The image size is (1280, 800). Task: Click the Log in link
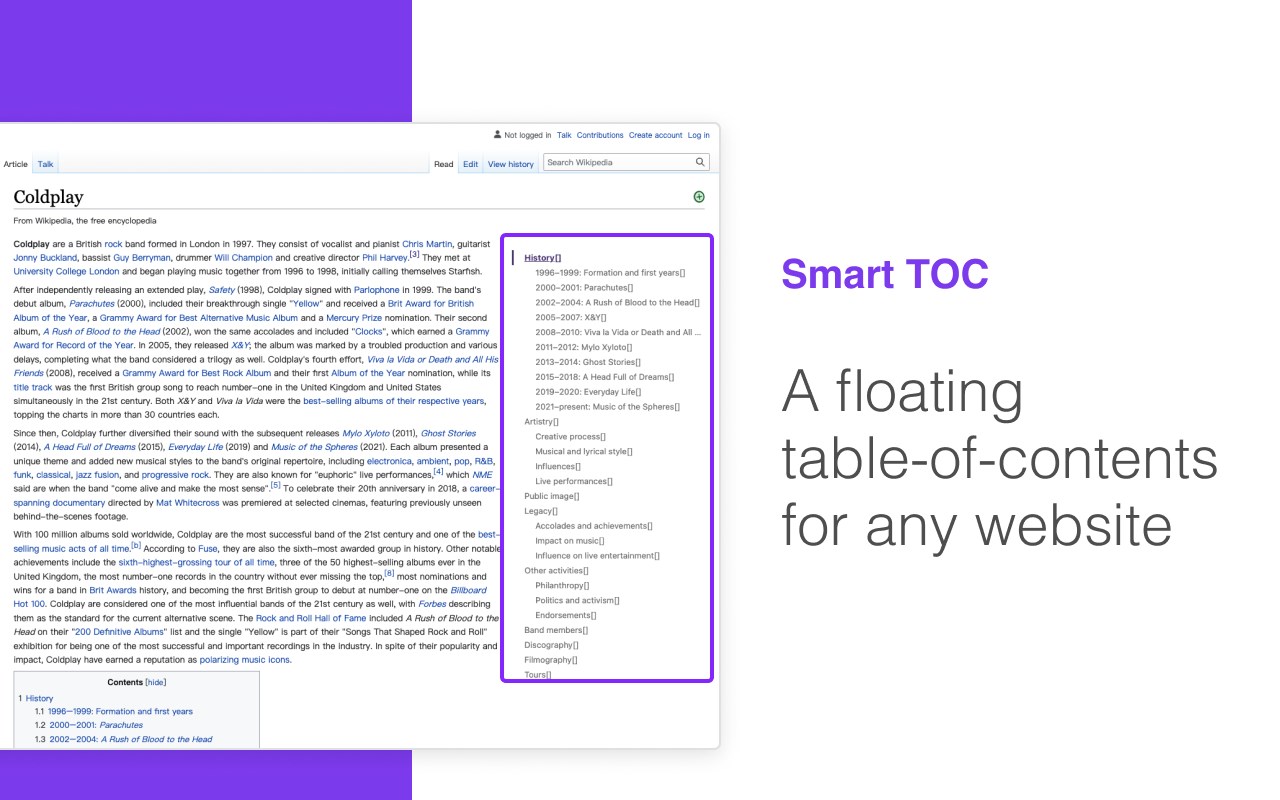(x=698, y=135)
